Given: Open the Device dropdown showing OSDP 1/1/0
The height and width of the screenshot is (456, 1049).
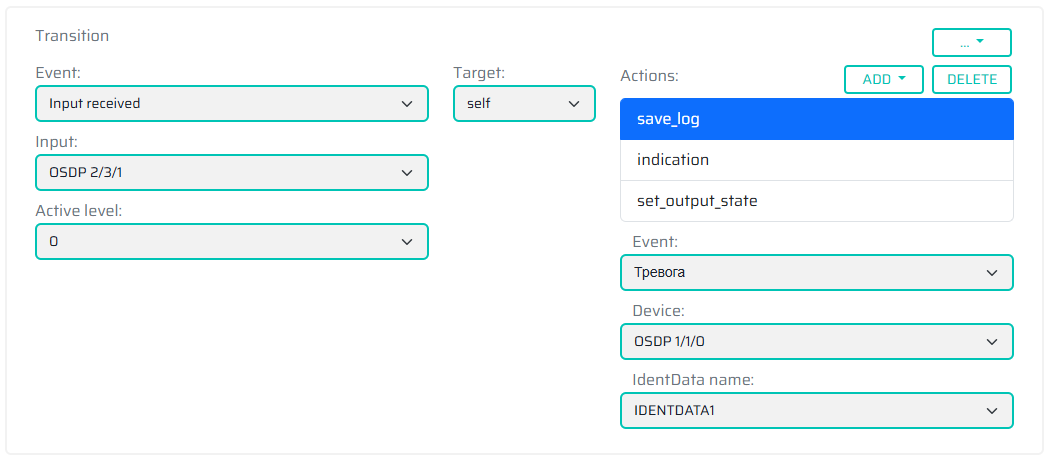Looking at the screenshot, I should pos(816,342).
